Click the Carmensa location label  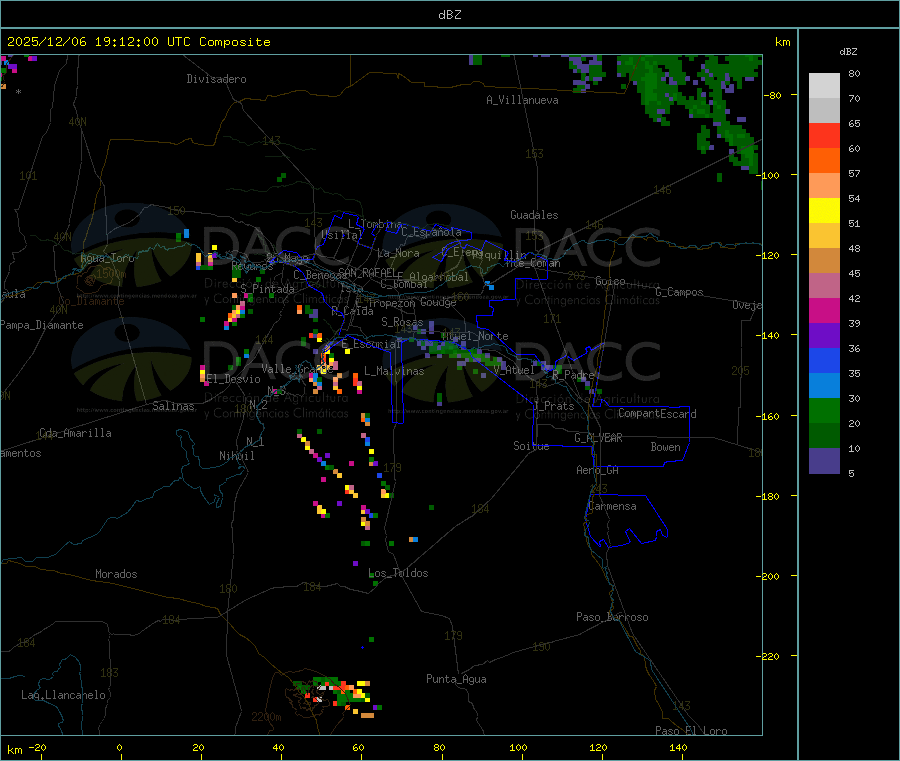click(612, 506)
